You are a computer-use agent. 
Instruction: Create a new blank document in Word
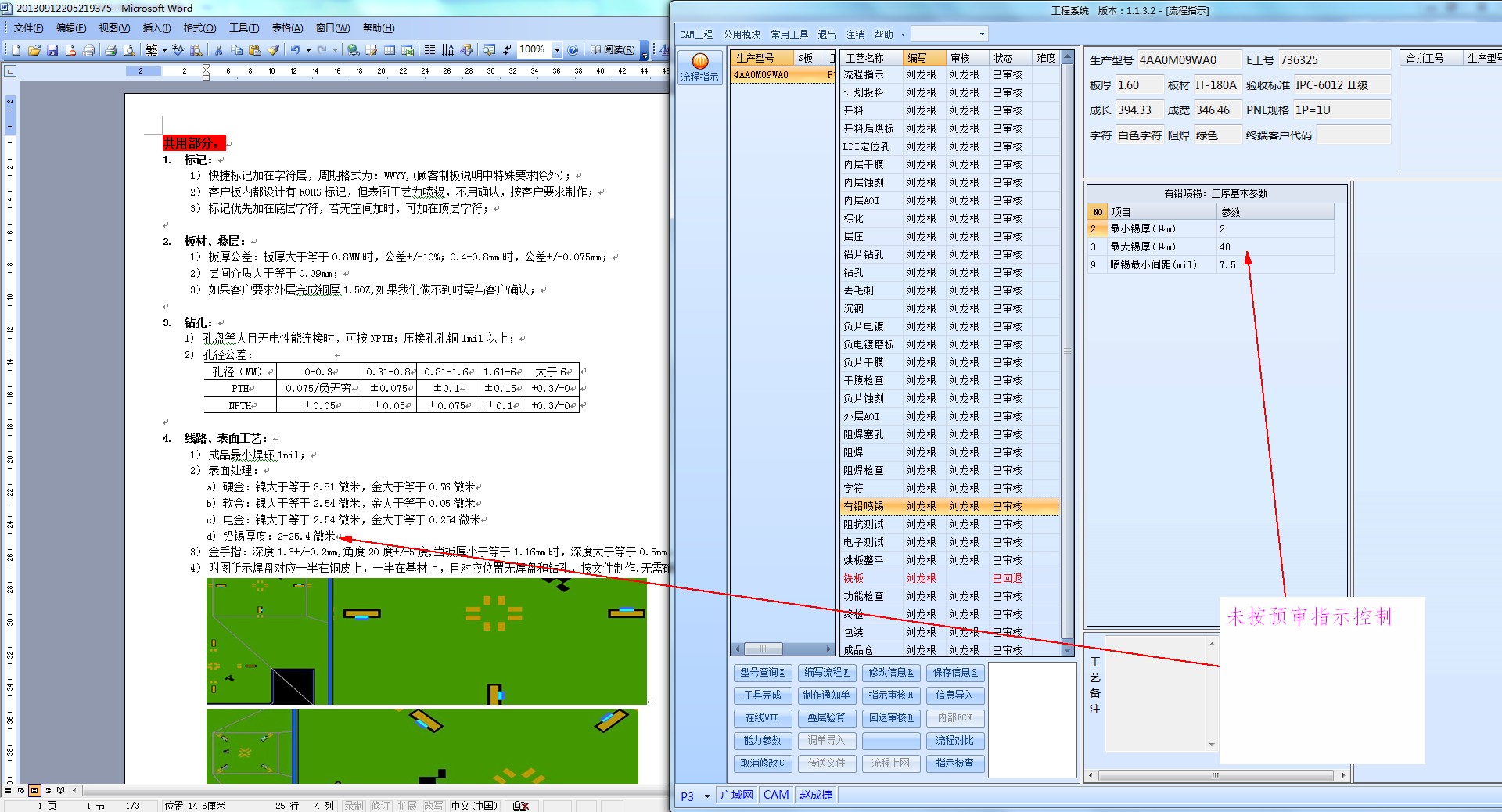point(16,50)
